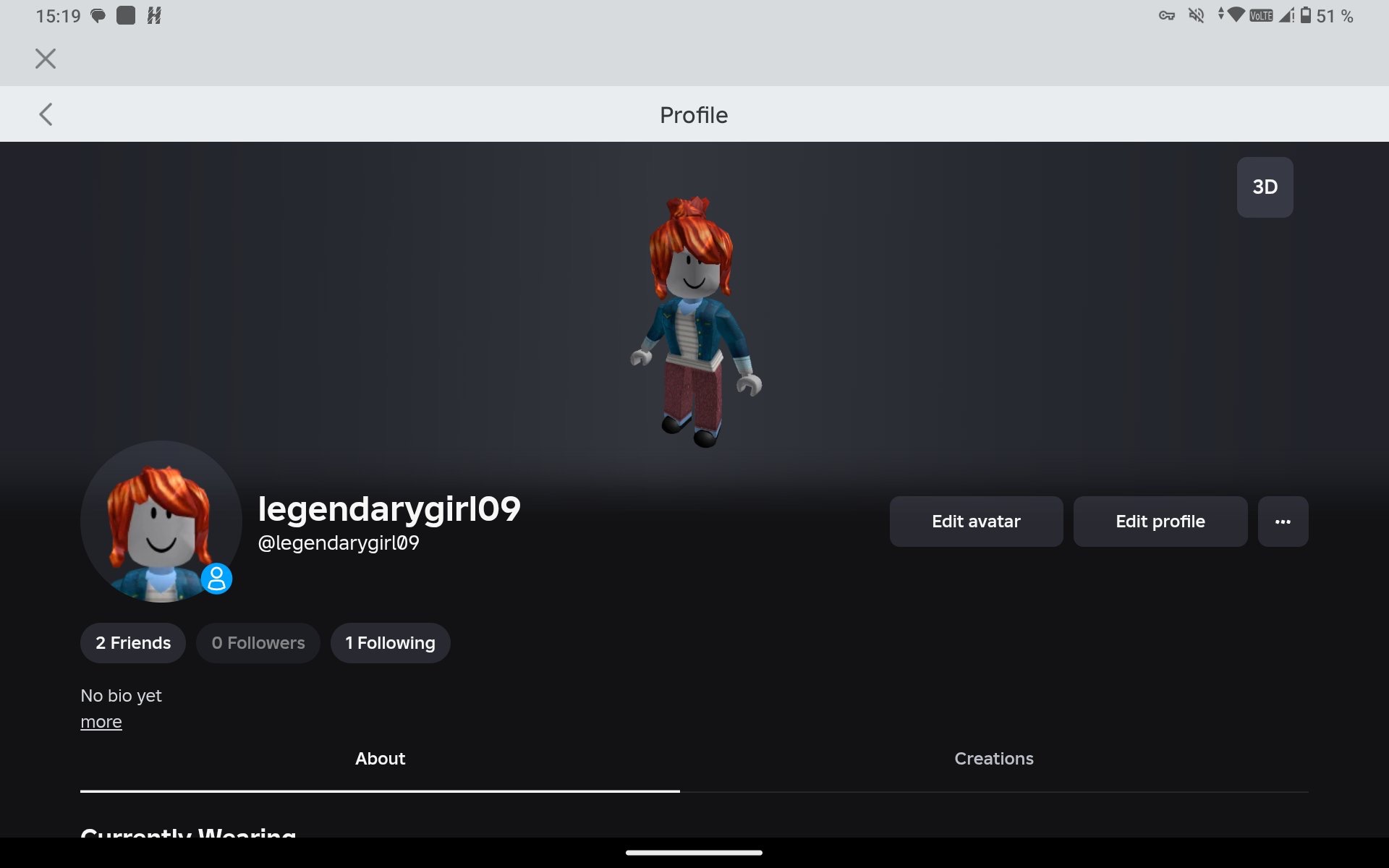Click the Edit profile button
Image resolution: width=1389 pixels, height=868 pixels.
[1160, 522]
